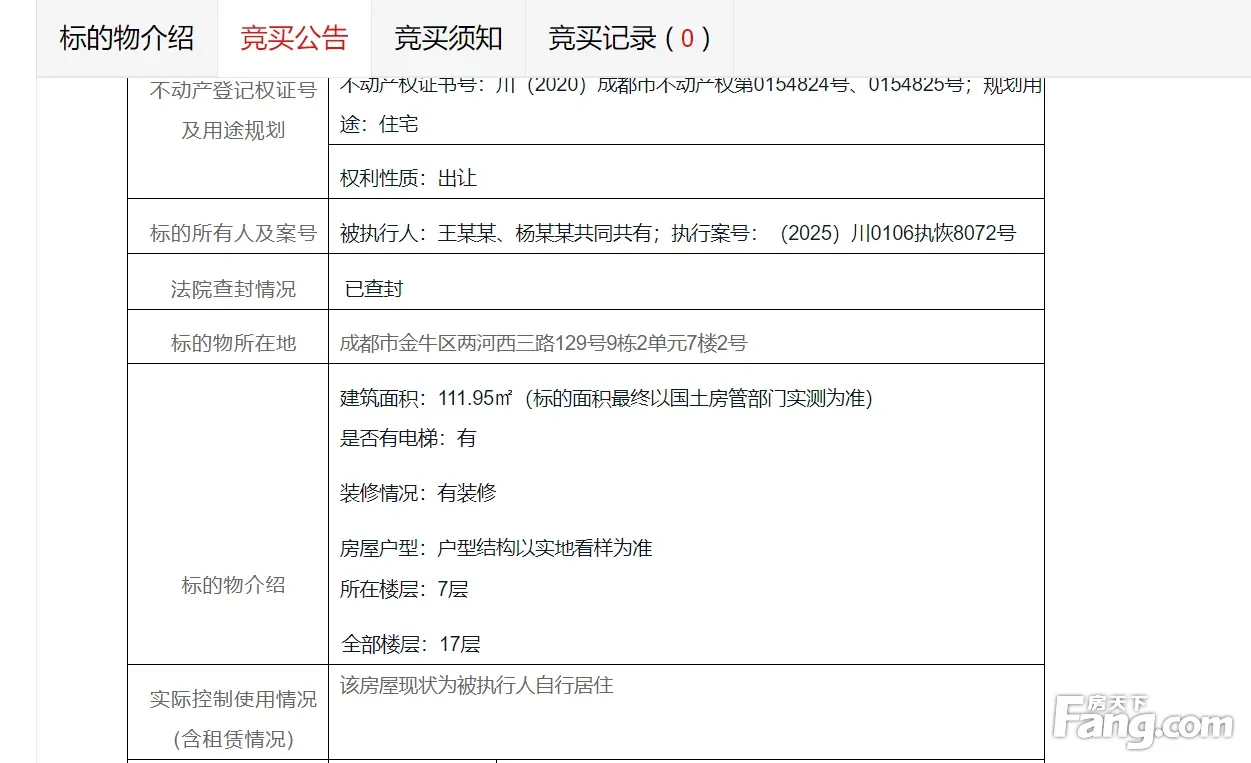Select the 该房屋现状为被执行人自行居住 text
Image resolution: width=1251 pixels, height=763 pixels.
pyautogui.click(x=476, y=685)
